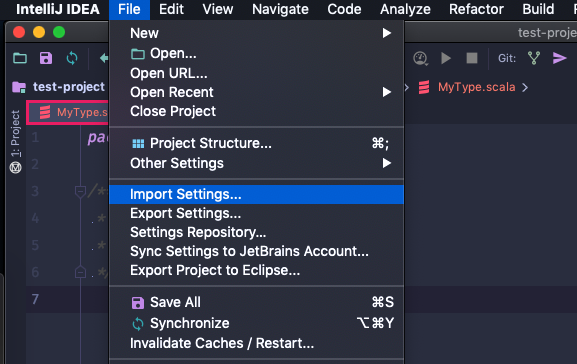Click line number 1 in the gutter
Viewport: 577px width, 364px height.
35,138
